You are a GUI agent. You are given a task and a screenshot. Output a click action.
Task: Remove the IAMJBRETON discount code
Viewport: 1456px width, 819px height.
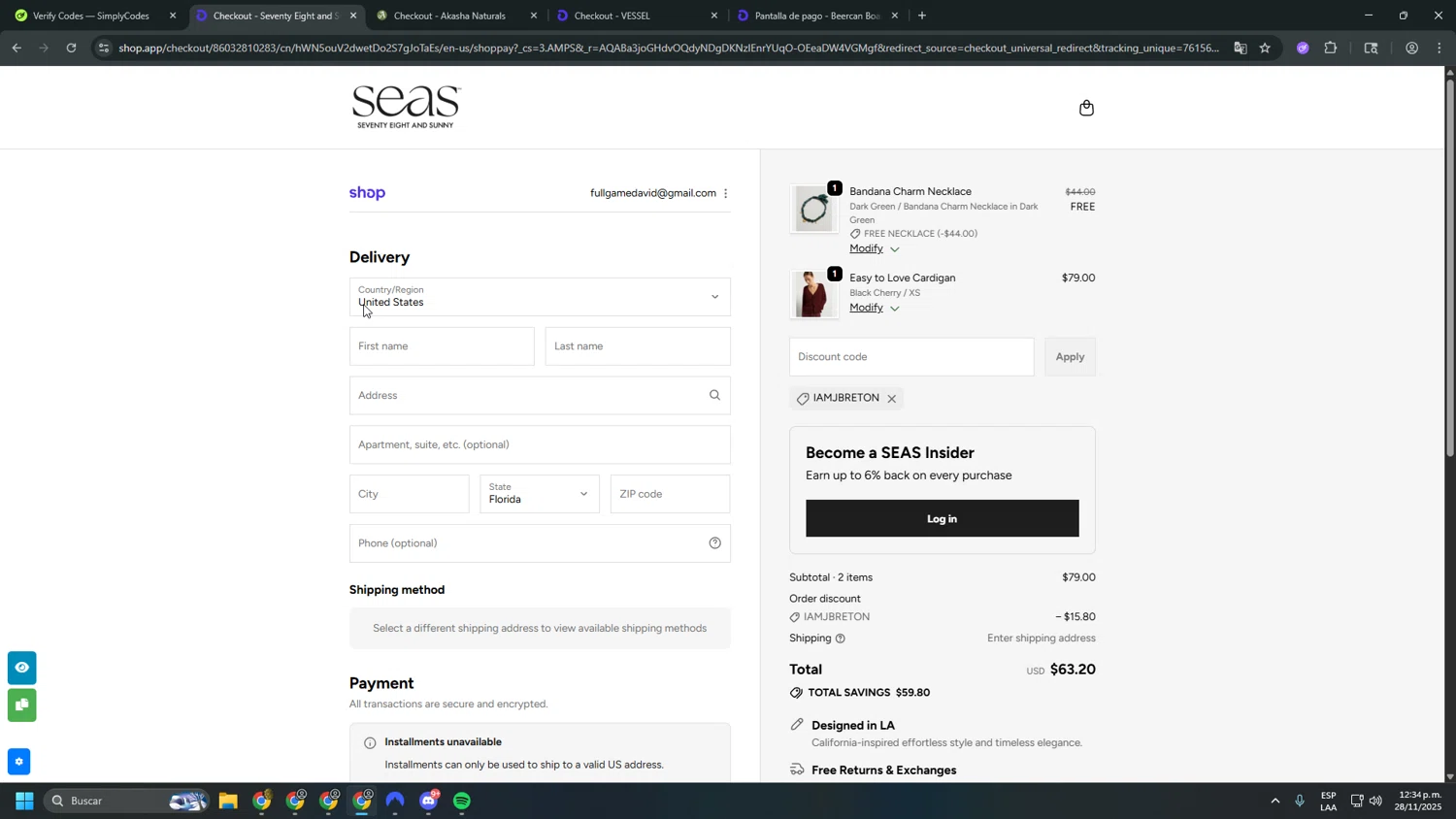pos(891,399)
